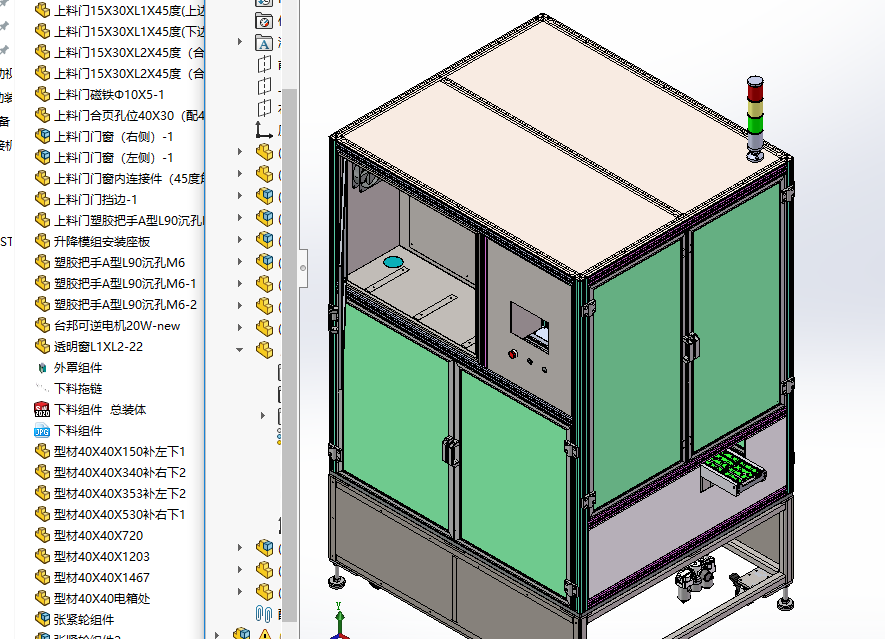Open the Sensors folder in the feature tree

coord(264,21)
